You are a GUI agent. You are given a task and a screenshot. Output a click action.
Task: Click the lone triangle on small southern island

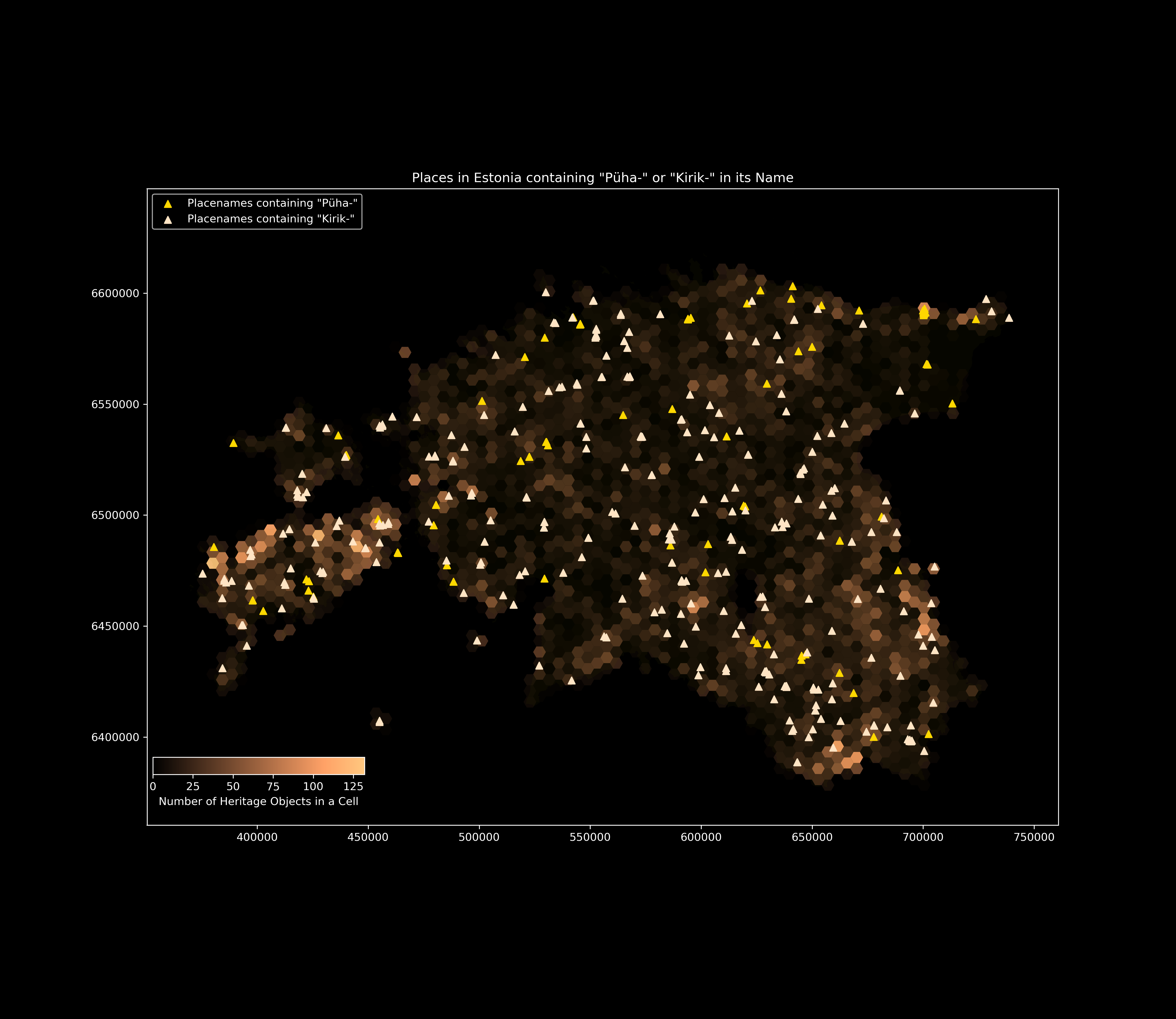tap(379, 722)
